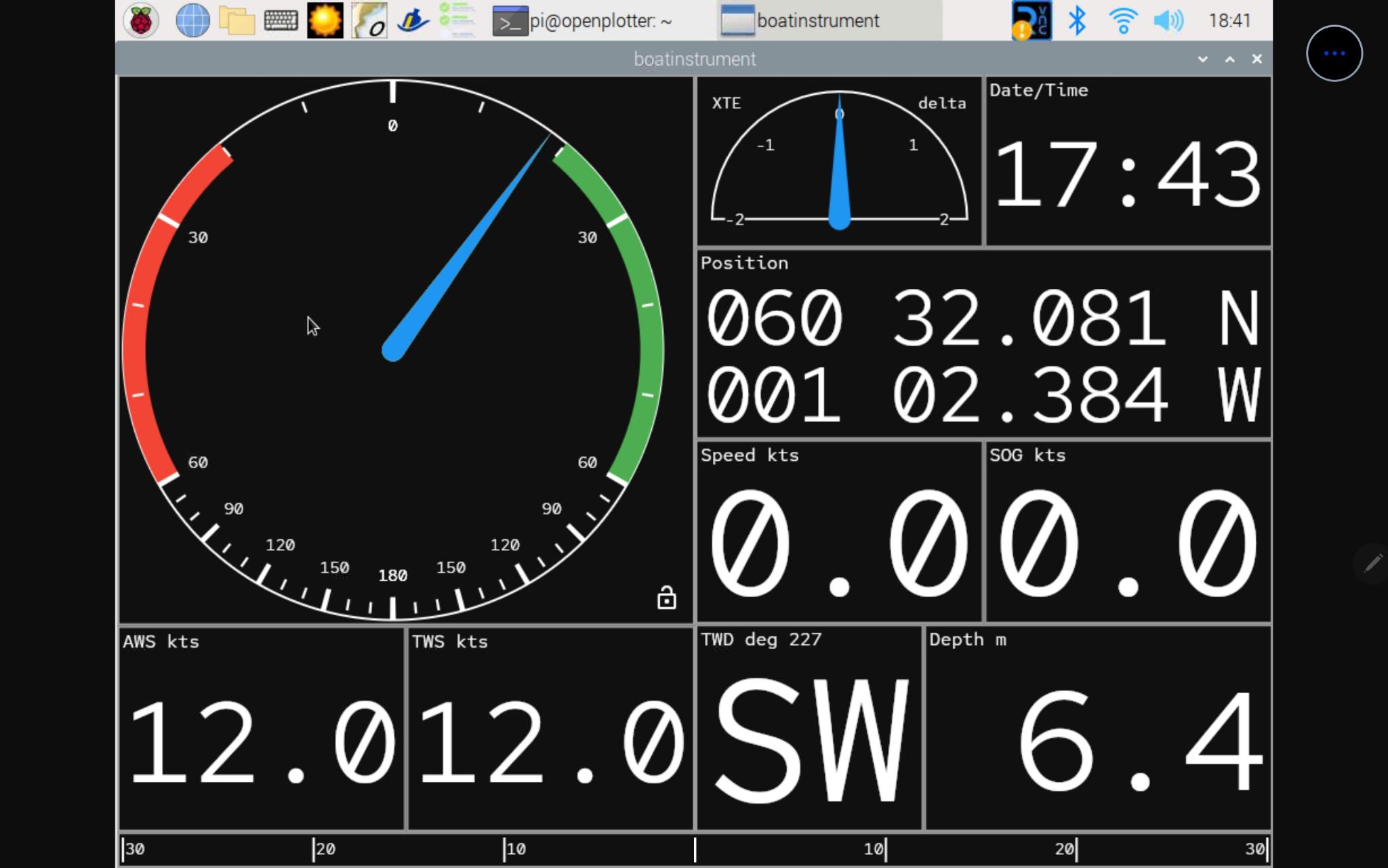Click the longitude 001 02.384 W value
The width and height of the screenshot is (1388, 868).
983,394
